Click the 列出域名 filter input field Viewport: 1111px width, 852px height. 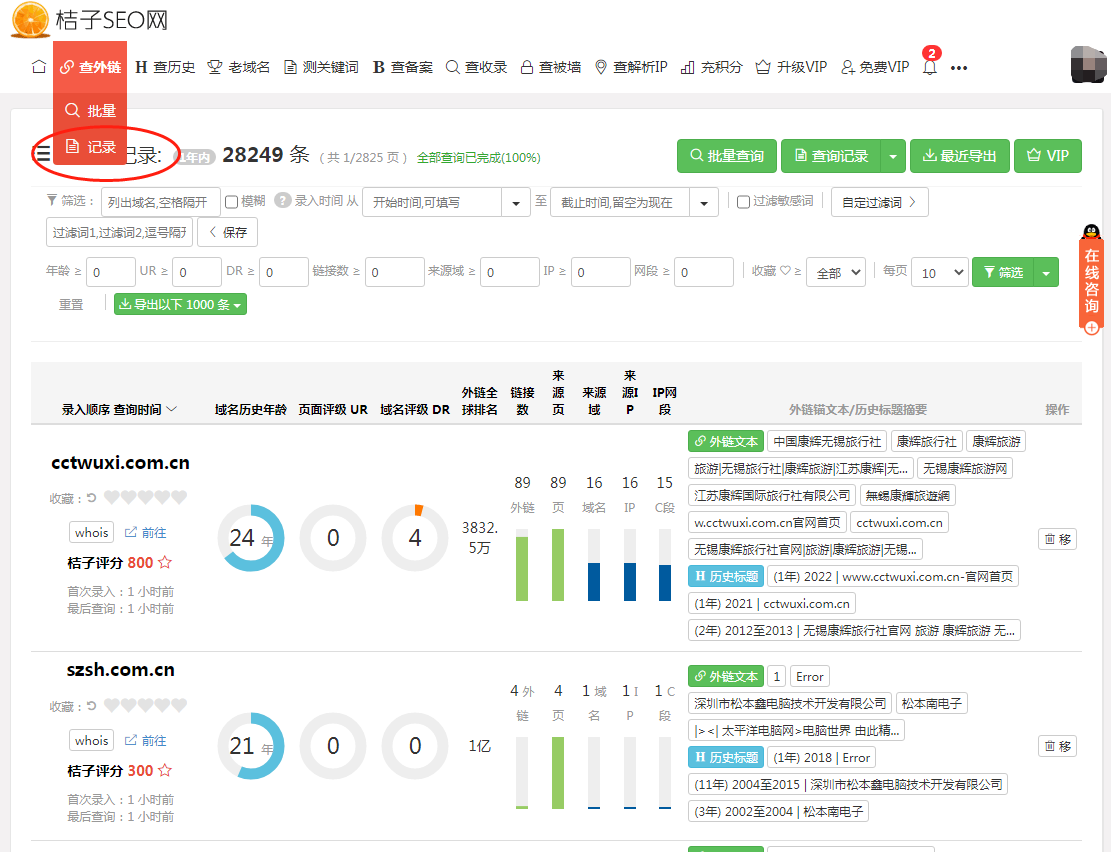click(x=160, y=202)
